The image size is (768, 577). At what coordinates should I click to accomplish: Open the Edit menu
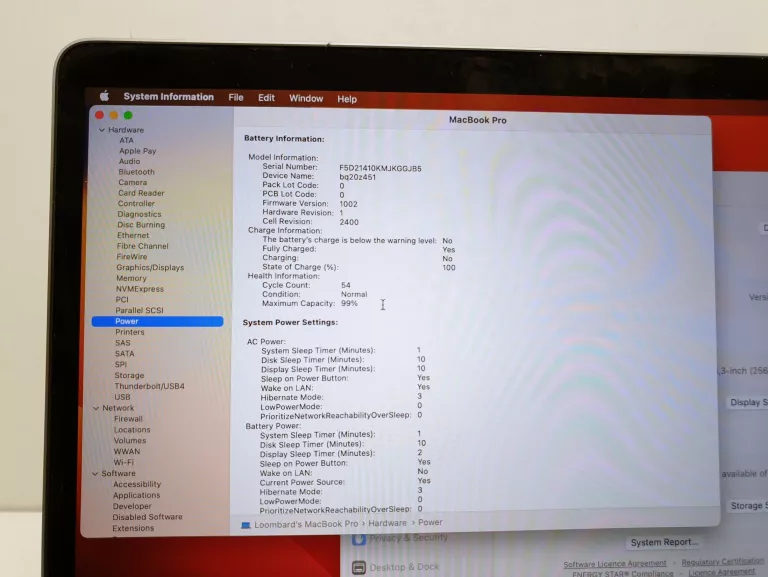coord(266,98)
